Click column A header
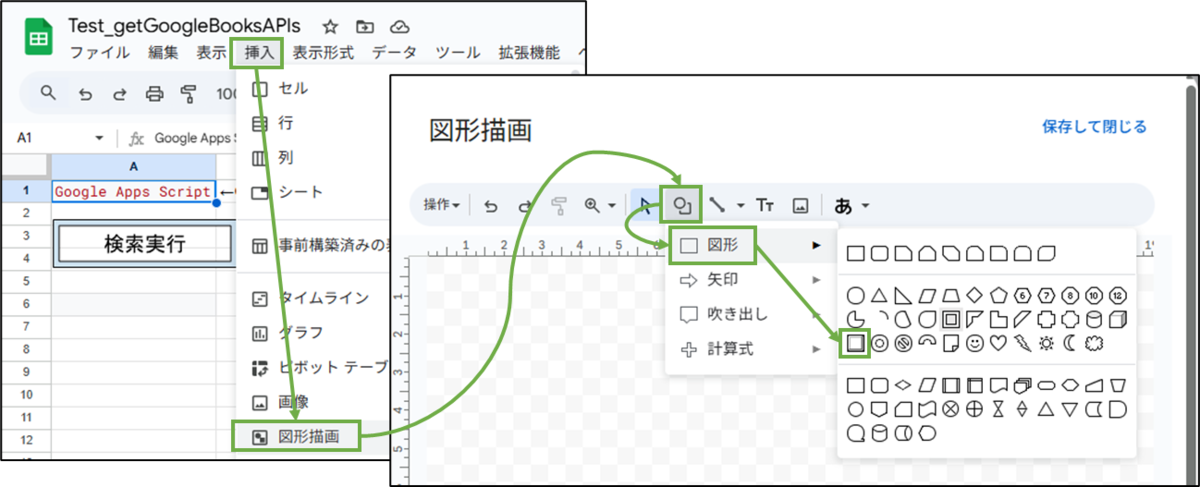 (134, 165)
